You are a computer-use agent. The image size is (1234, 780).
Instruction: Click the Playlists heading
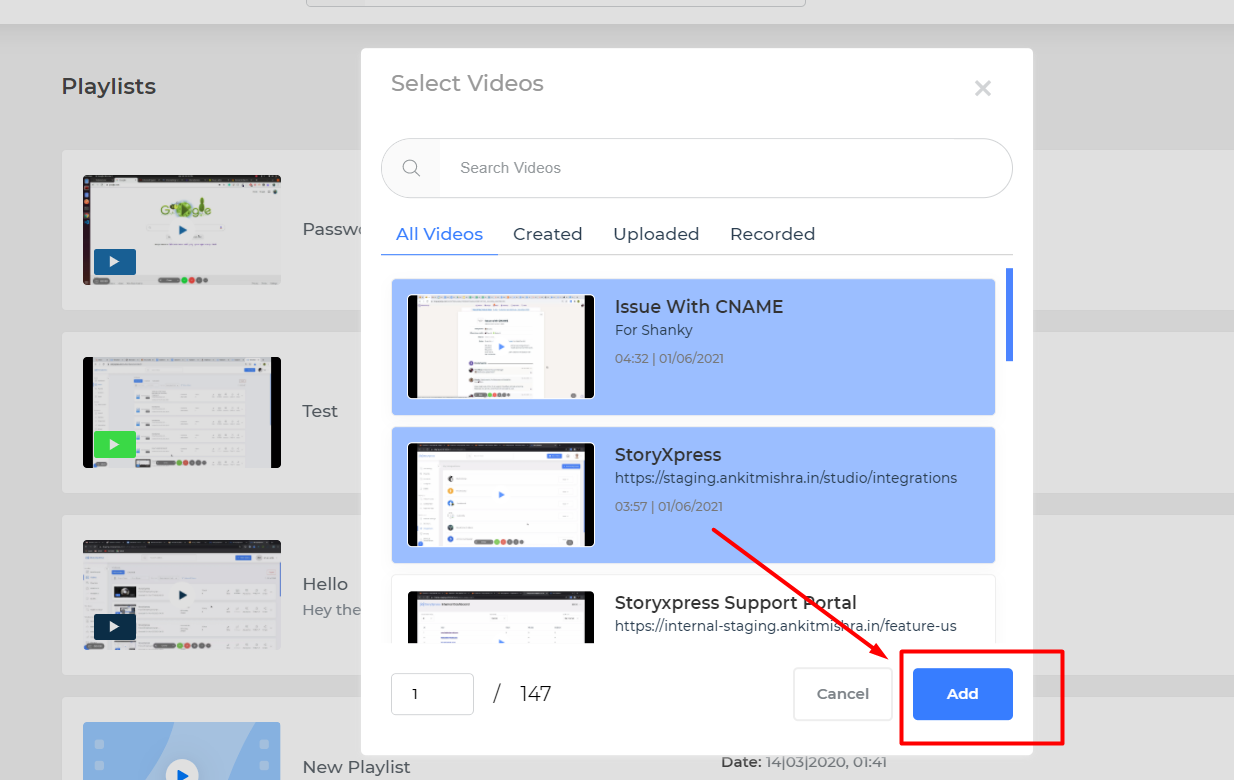click(x=109, y=86)
